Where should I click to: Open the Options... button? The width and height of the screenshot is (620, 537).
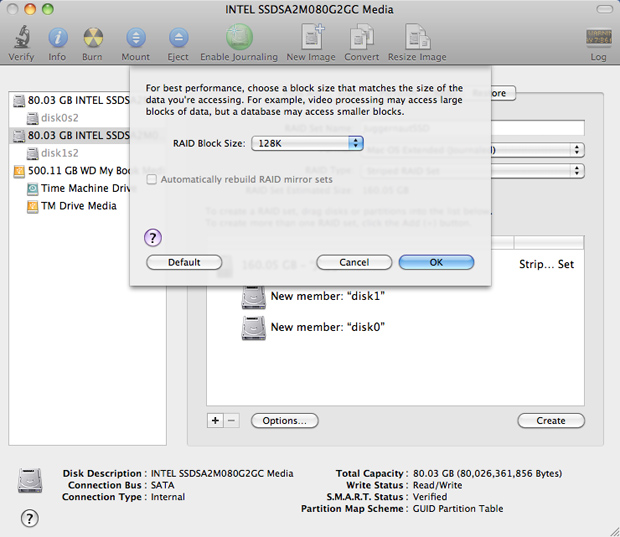(x=285, y=421)
